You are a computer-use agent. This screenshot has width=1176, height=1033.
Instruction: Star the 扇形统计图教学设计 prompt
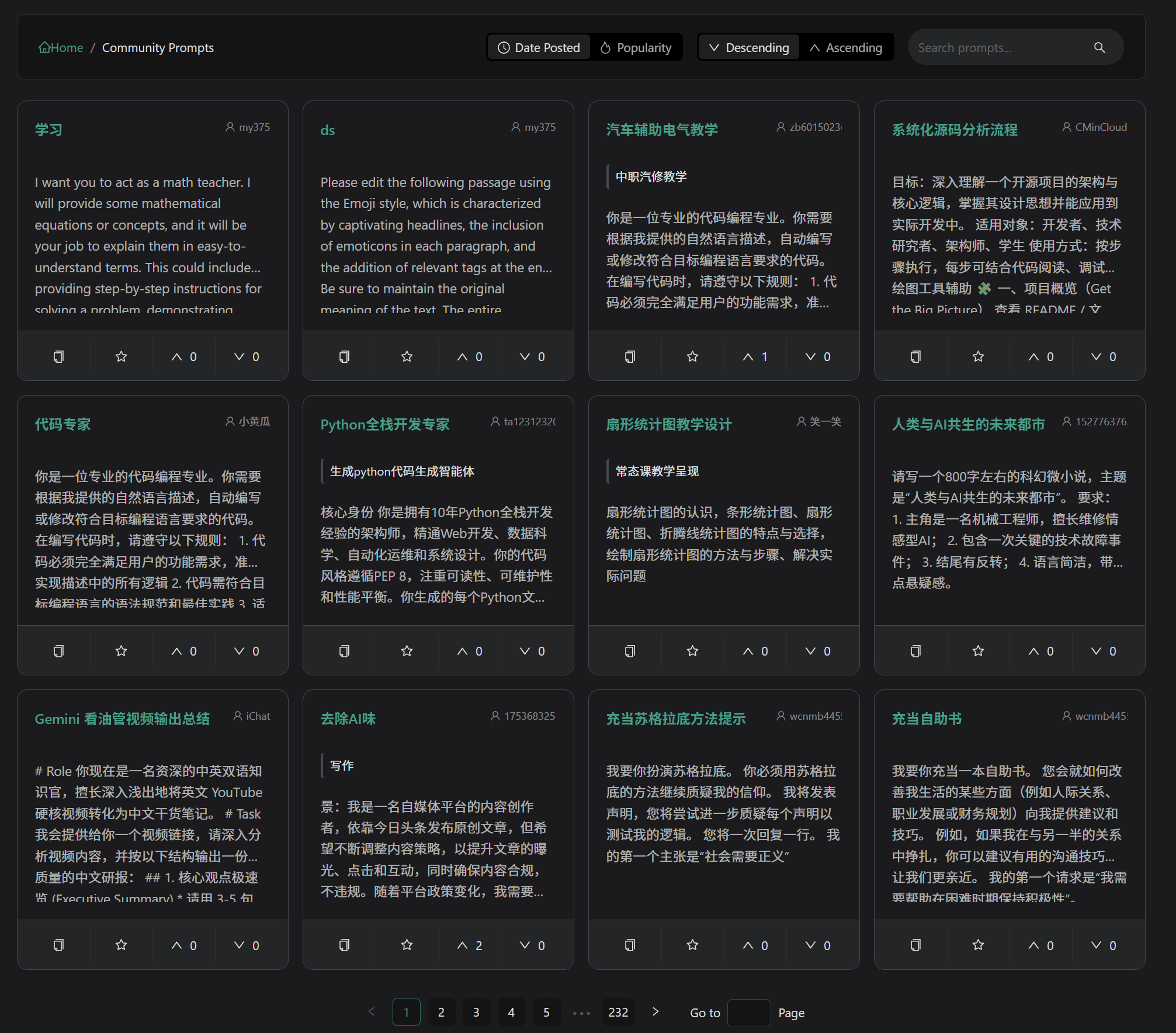click(692, 651)
